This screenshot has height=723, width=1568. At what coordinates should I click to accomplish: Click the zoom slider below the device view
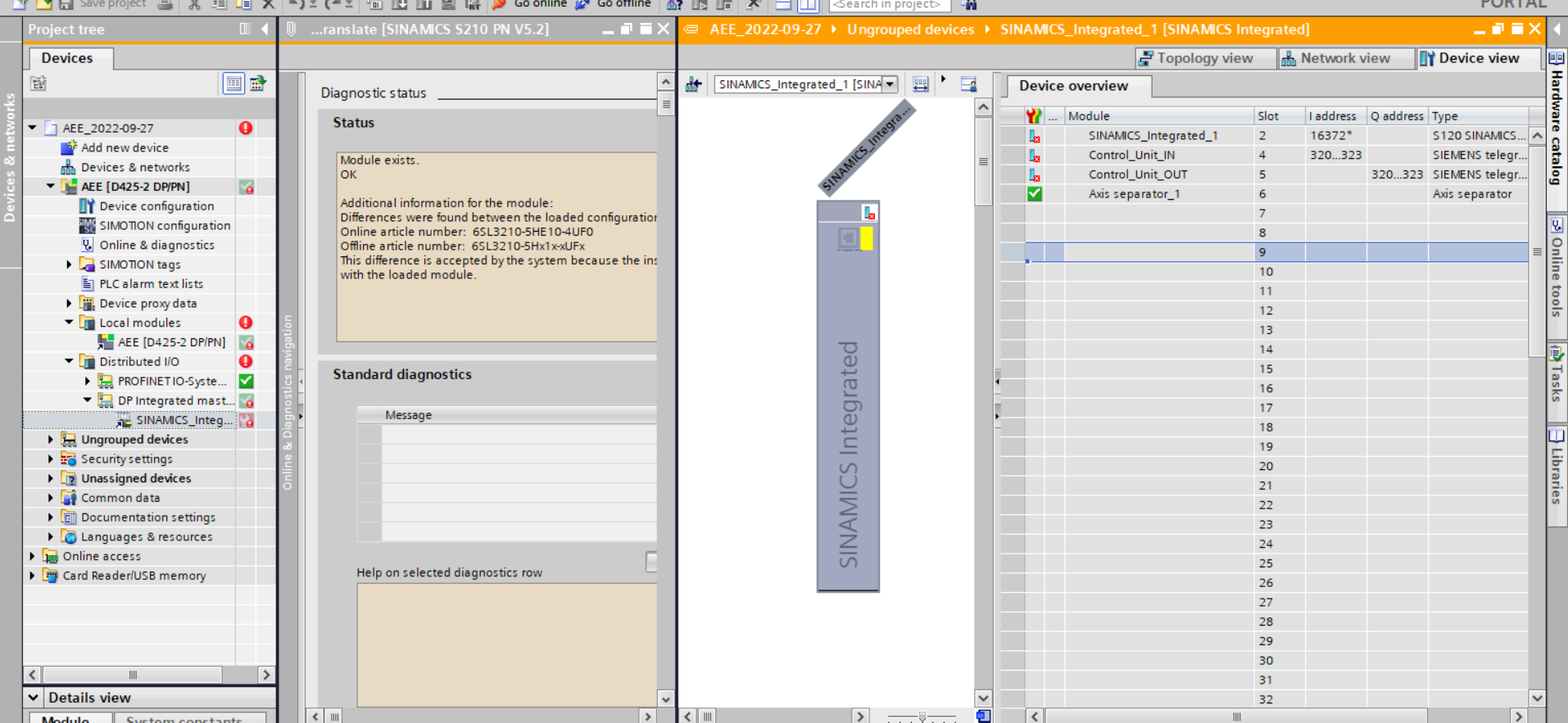click(x=922, y=716)
